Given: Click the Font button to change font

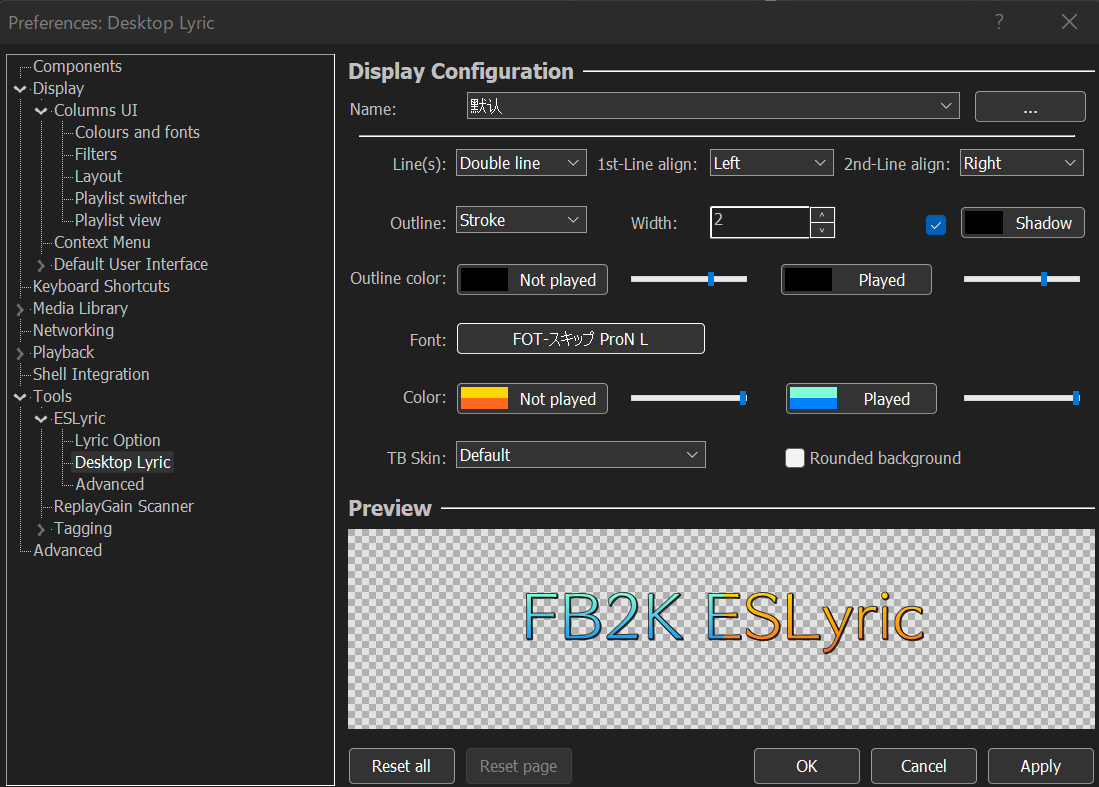Looking at the screenshot, I should coord(580,338).
